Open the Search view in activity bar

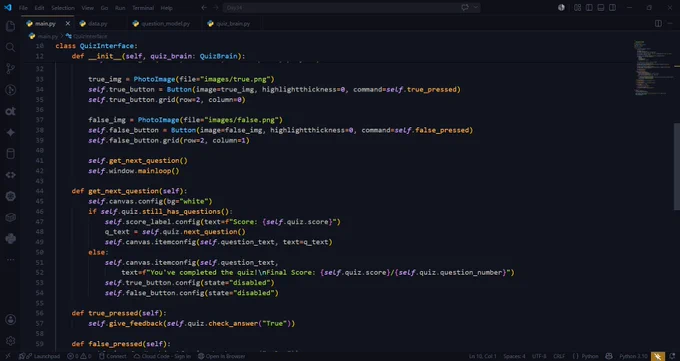point(10,47)
